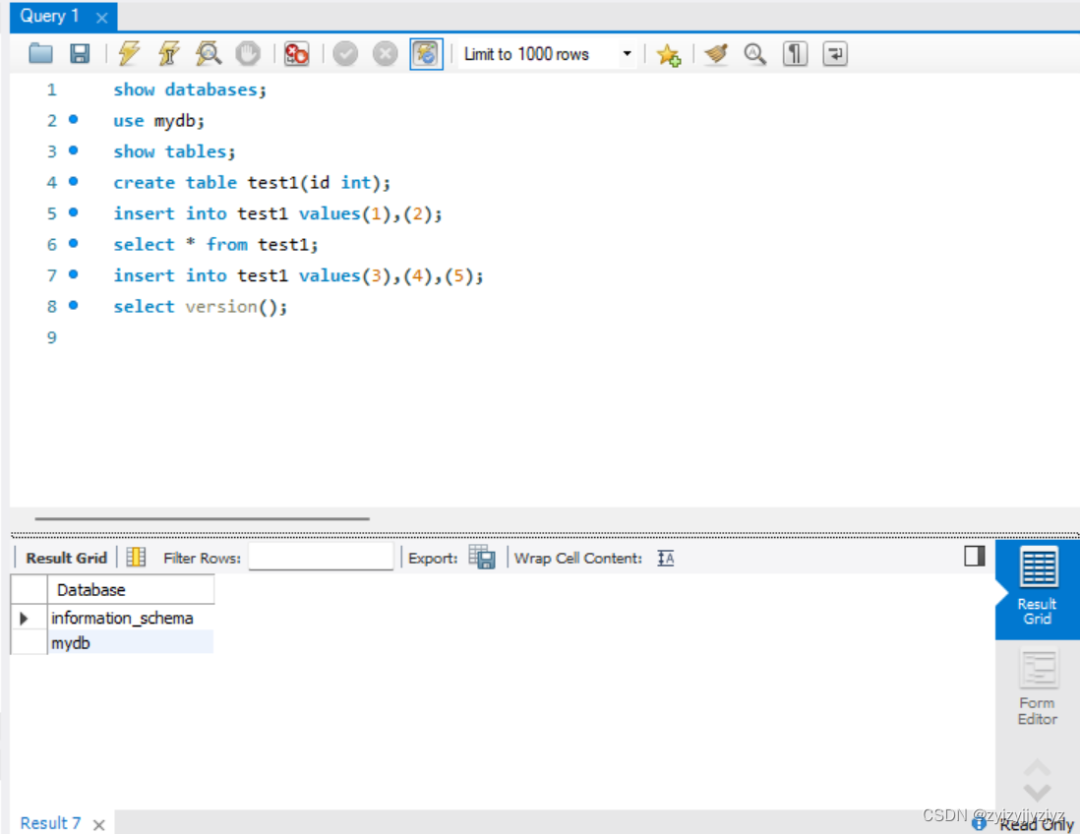Stop query execution hand icon
Image resolution: width=1080 pixels, height=834 pixels.
[248, 54]
